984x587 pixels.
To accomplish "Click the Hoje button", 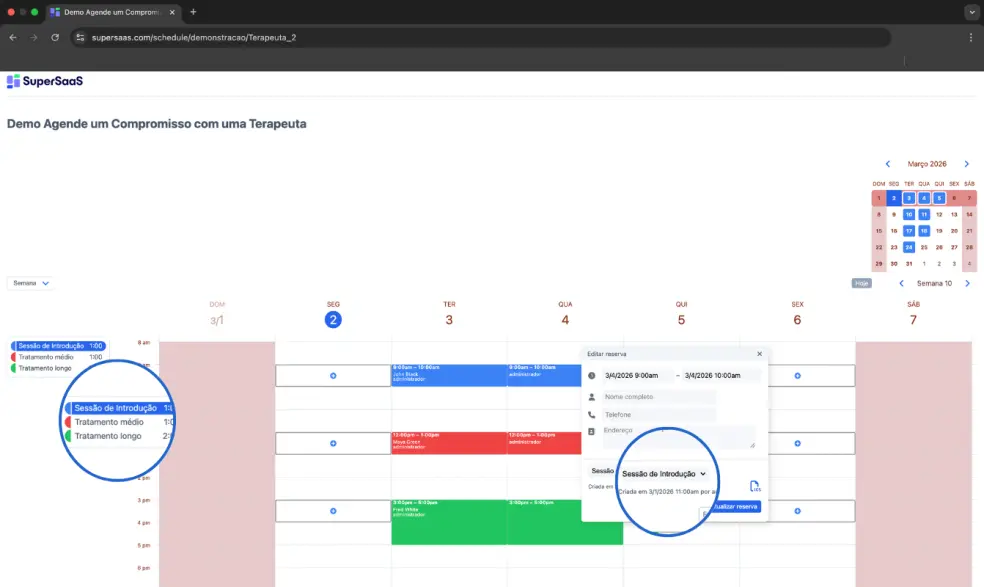I will point(861,283).
